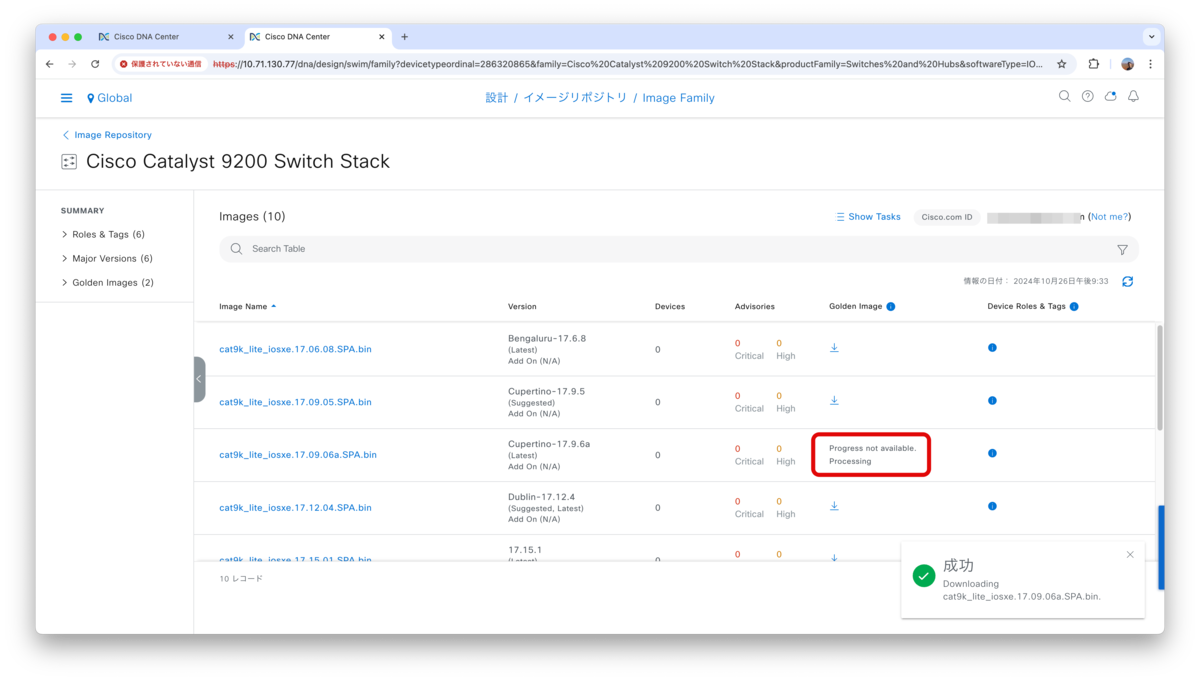
Task: Click Images (10) heading
Action: coord(252,217)
